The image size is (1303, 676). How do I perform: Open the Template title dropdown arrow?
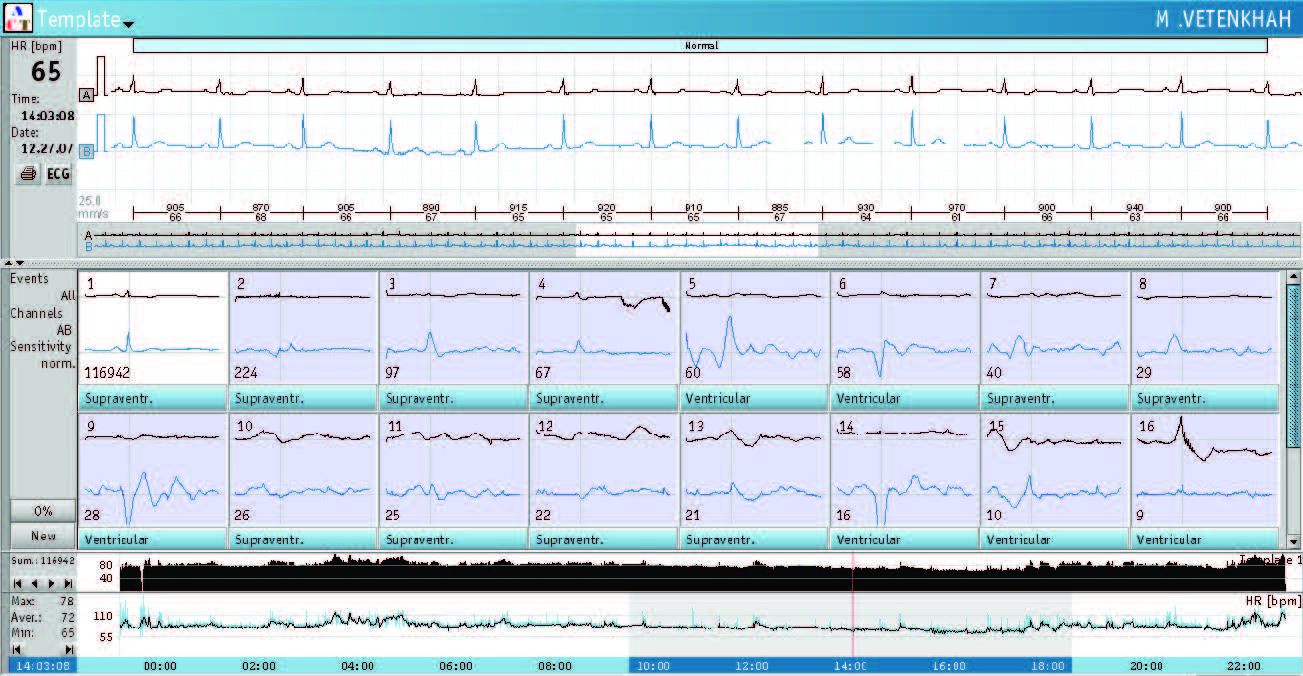tap(128, 24)
